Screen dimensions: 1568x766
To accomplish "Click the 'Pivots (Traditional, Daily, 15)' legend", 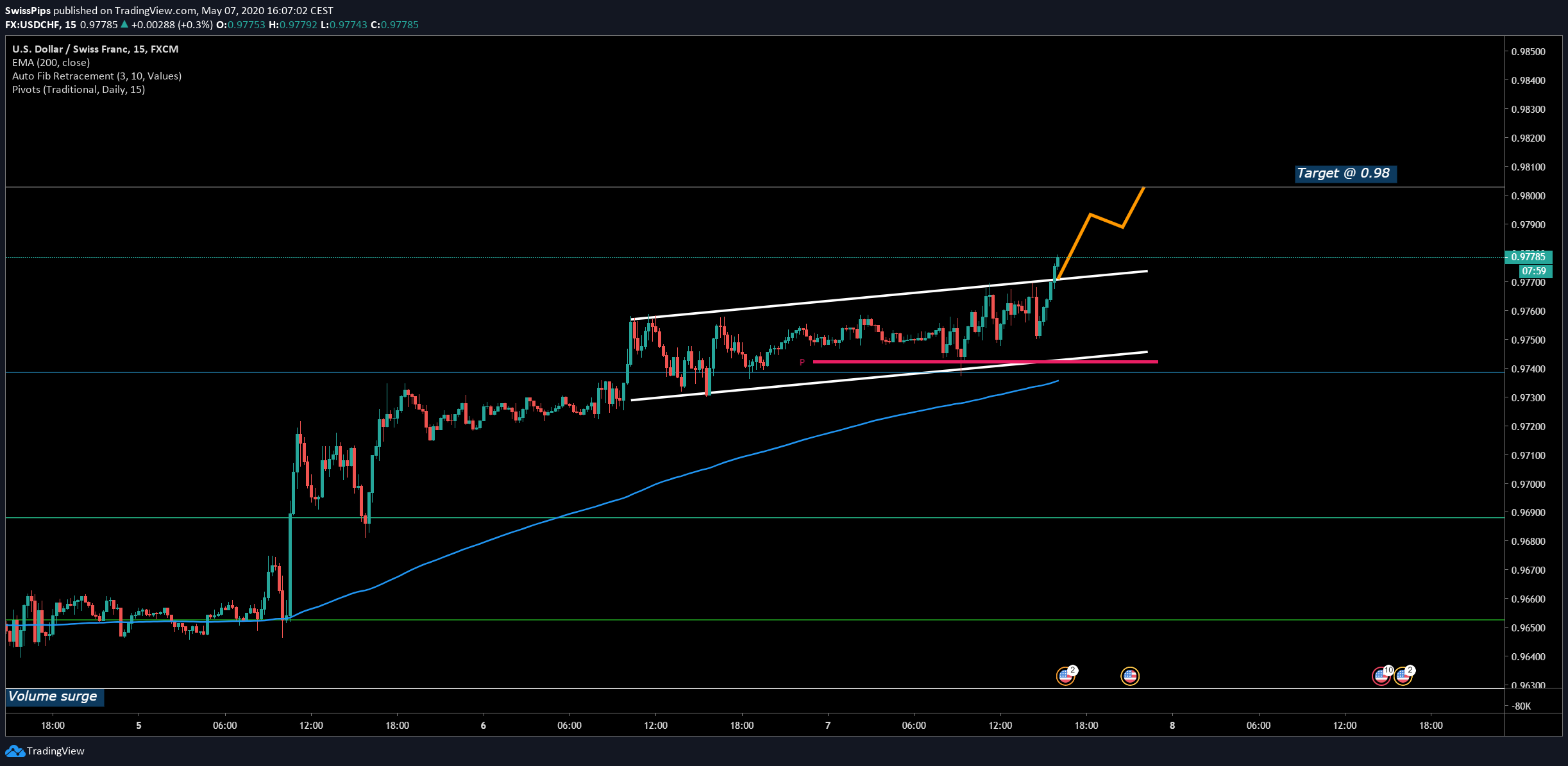I will click(78, 89).
